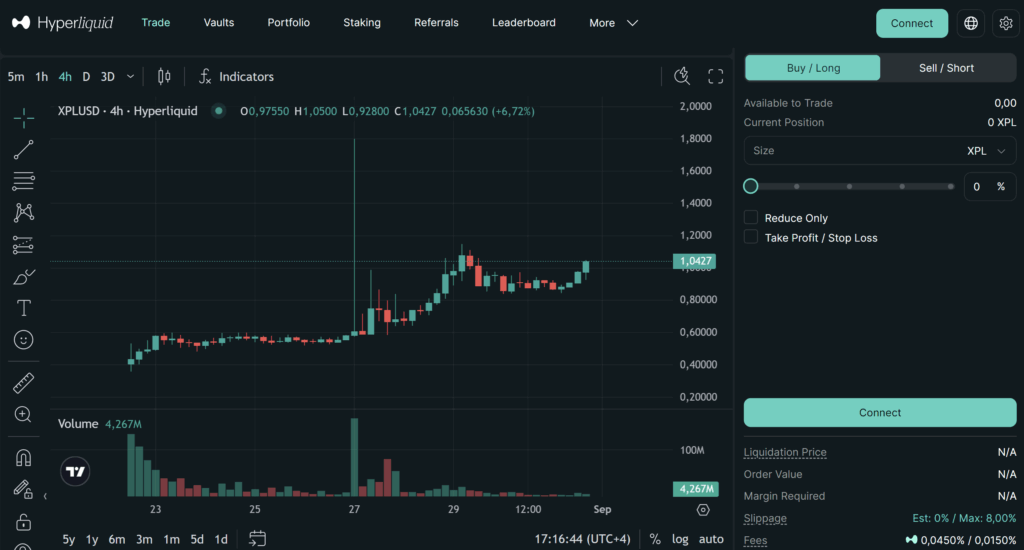Viewport: 1024px width, 550px height.
Task: Click the Liquidation Price label
Action: (785, 452)
